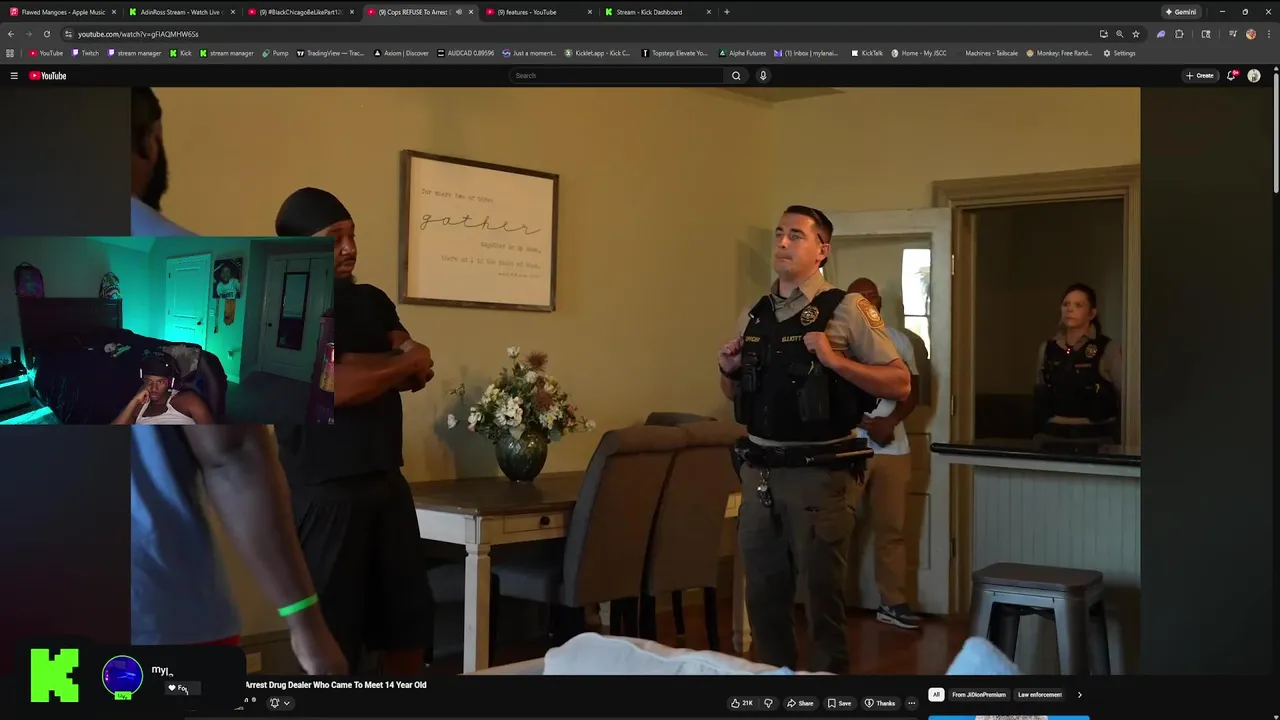The image size is (1280, 720).
Task: Like the video showing 21K
Action: [741, 703]
